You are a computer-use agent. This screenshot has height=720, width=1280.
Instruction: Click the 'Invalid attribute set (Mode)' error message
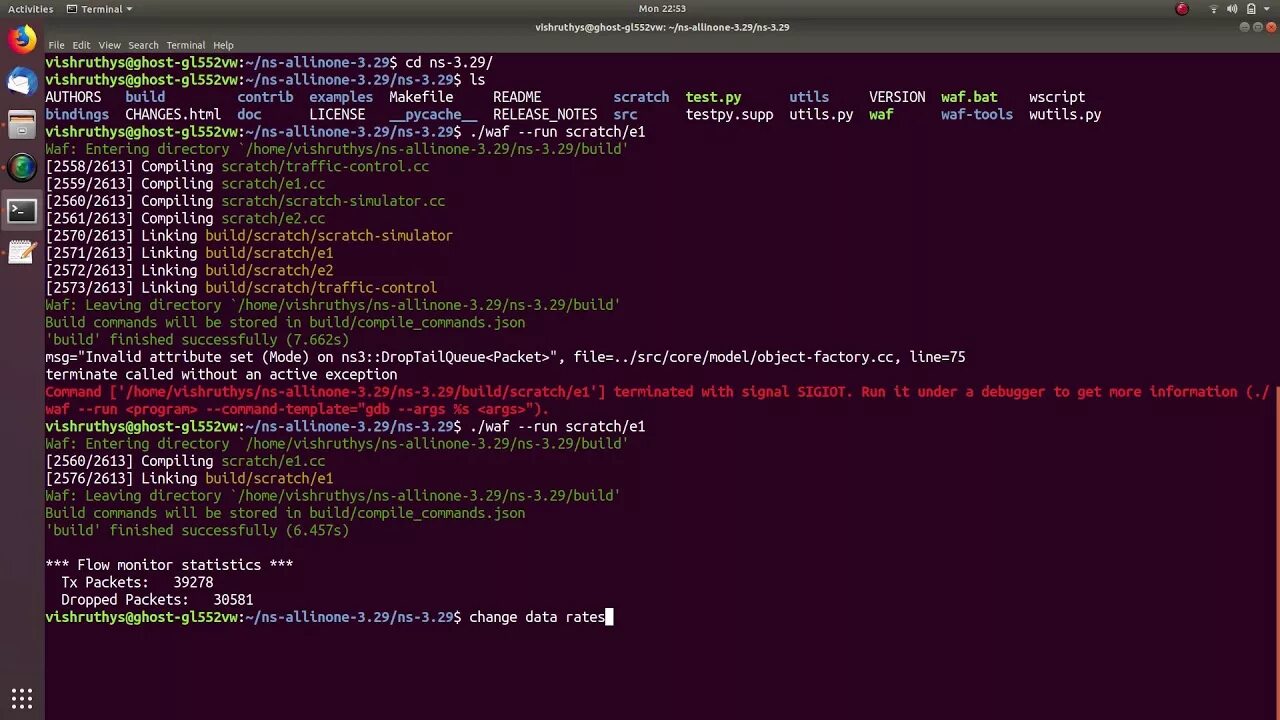tap(505, 357)
